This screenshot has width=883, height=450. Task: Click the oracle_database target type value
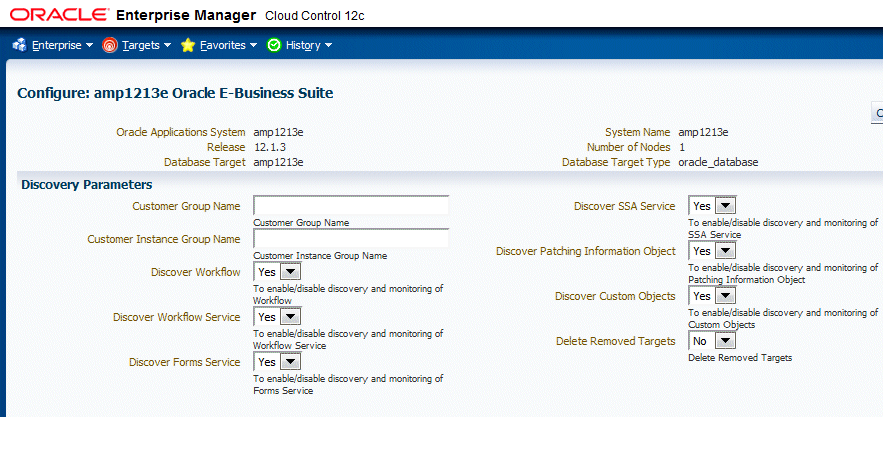[x=718, y=162]
